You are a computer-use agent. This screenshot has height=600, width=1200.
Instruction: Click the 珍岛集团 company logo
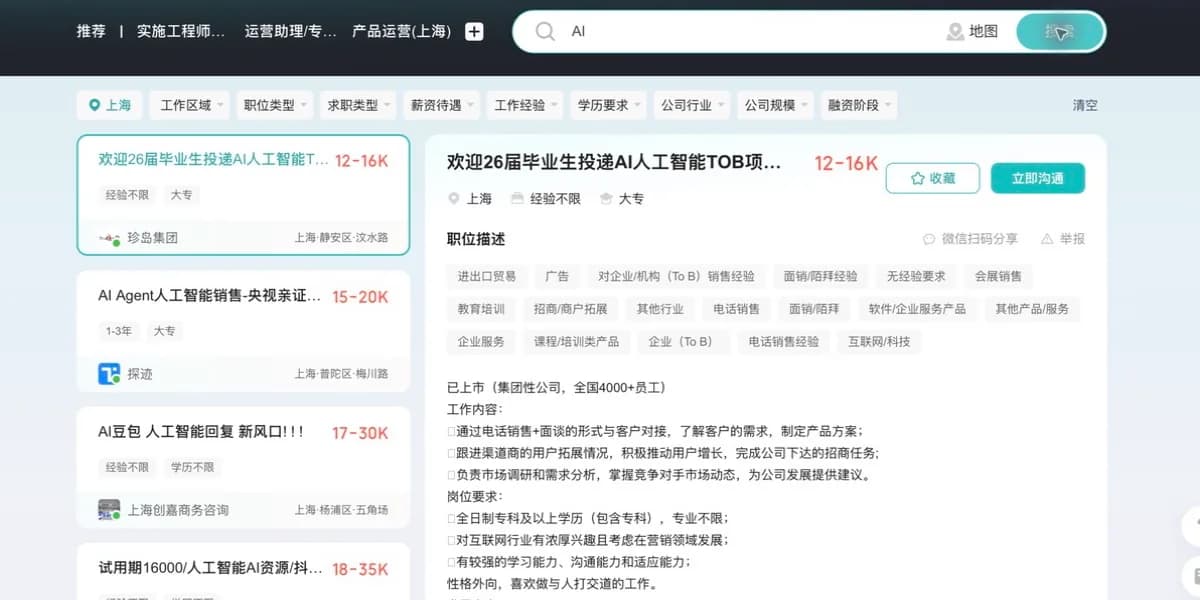tap(109, 238)
